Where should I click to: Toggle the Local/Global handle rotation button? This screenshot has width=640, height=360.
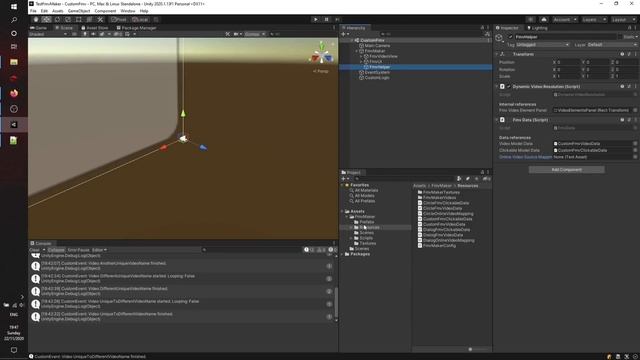140,20
